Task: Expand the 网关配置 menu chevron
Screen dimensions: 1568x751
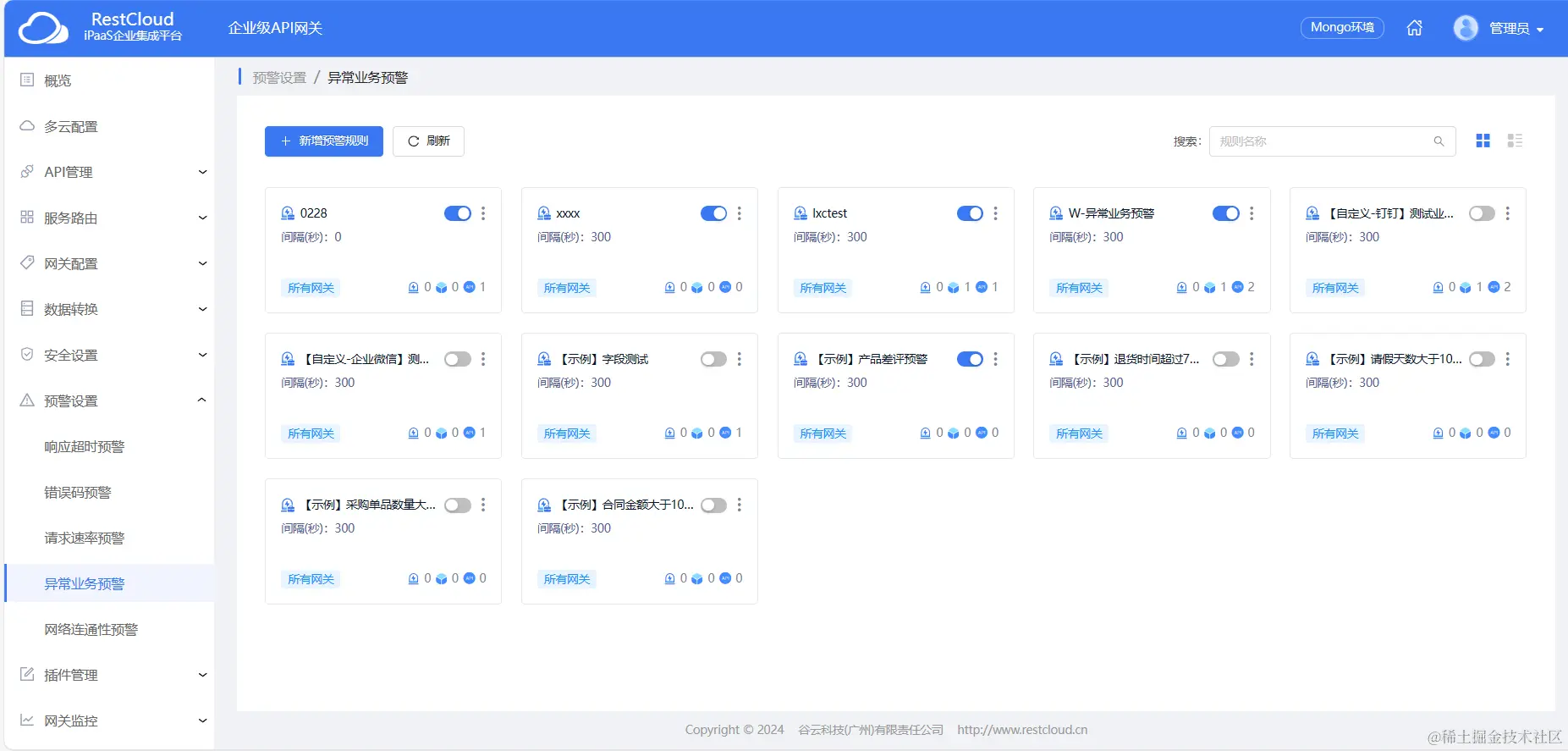Action: pyautogui.click(x=202, y=263)
